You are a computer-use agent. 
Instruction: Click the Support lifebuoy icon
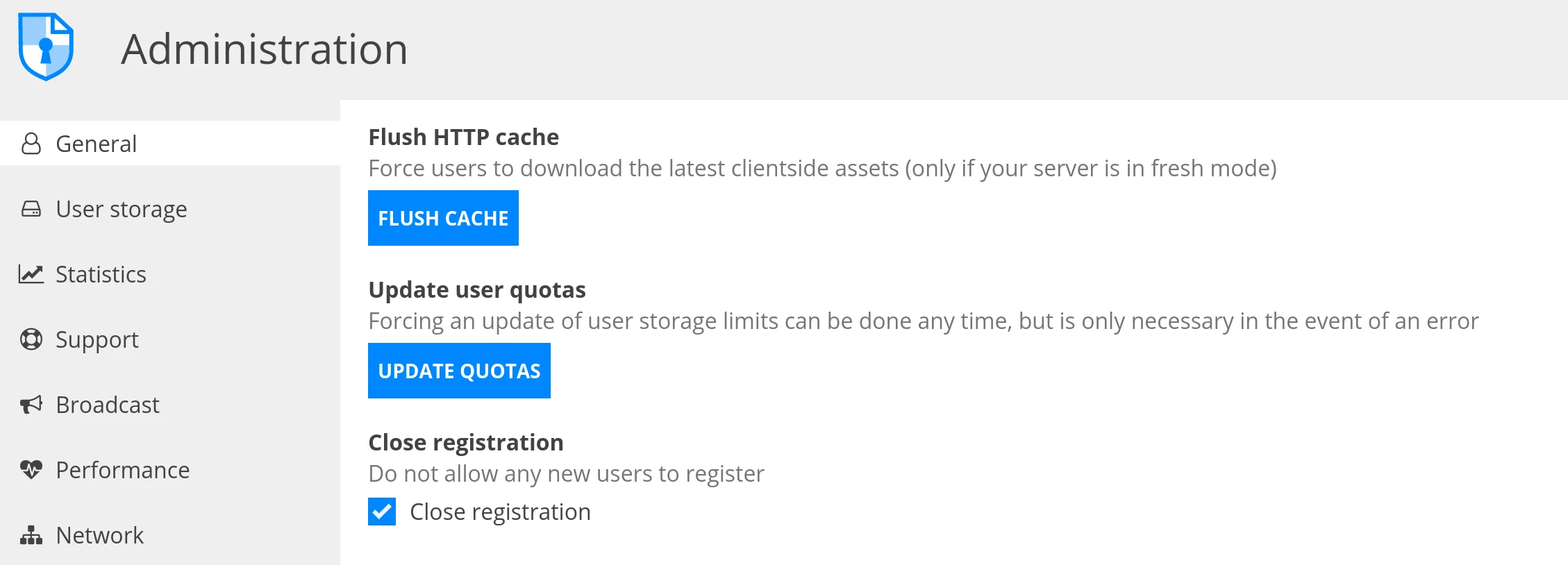click(31, 339)
